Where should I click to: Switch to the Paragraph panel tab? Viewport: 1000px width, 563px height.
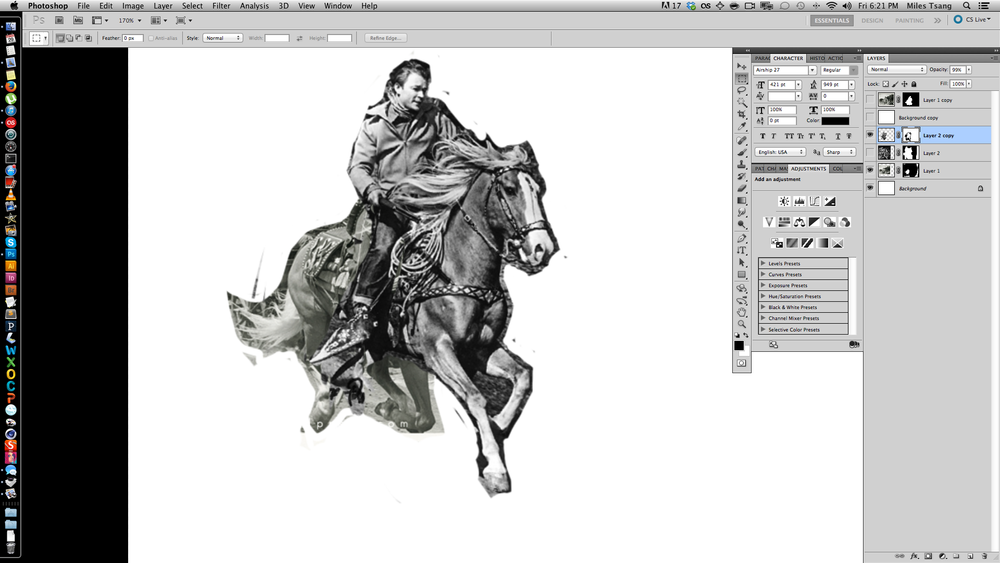point(762,58)
